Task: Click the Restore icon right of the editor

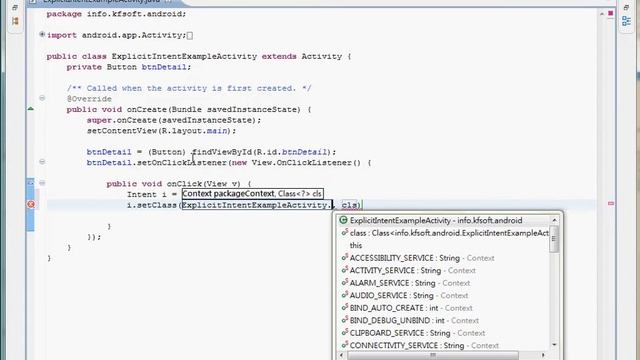Action: [626, 8]
